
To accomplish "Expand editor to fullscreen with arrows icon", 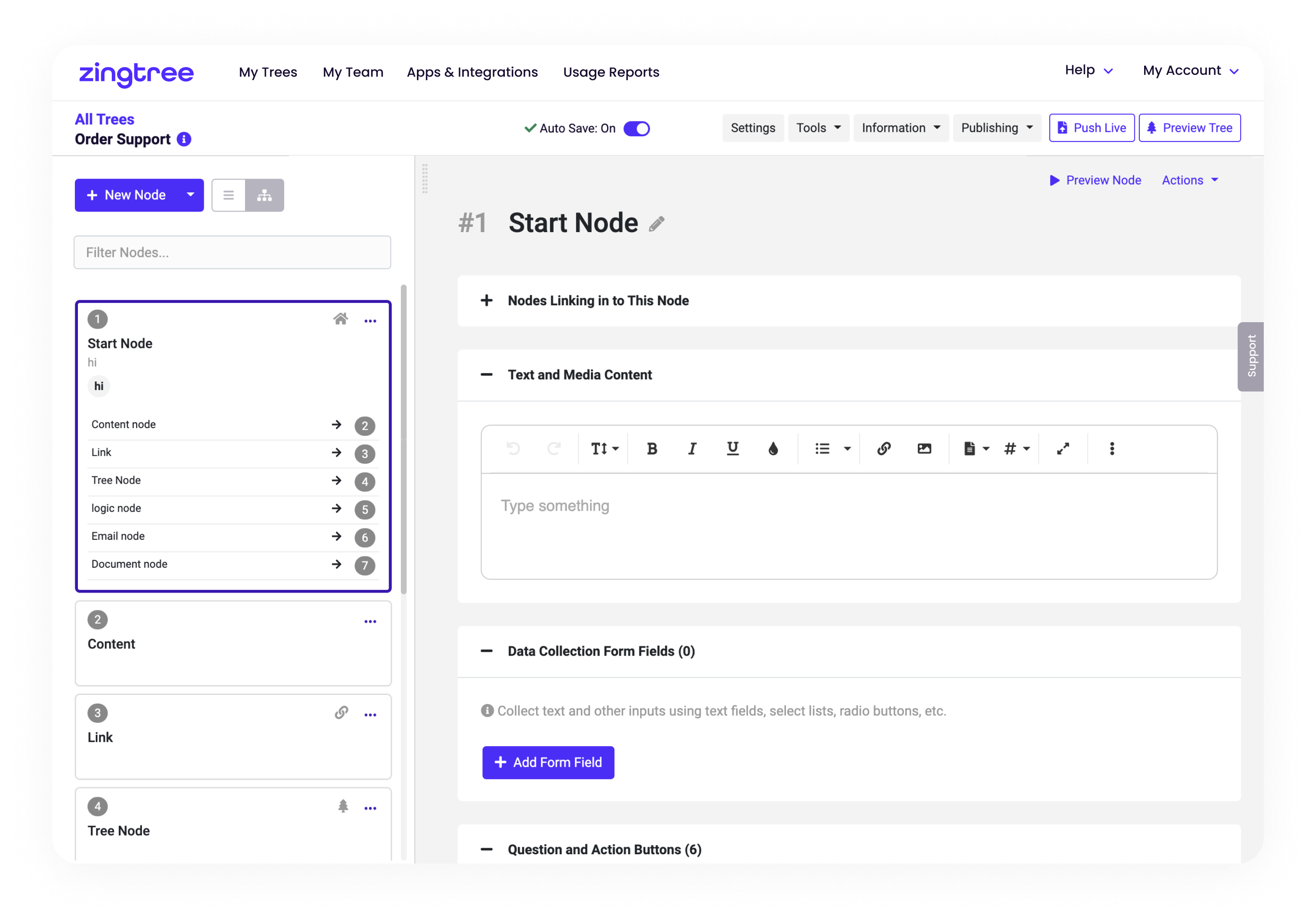I will (x=1063, y=449).
